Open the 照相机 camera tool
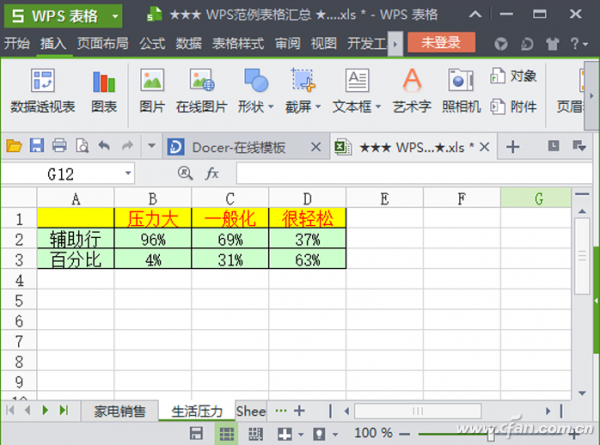Image resolution: width=600 pixels, height=445 pixels. coord(461,91)
